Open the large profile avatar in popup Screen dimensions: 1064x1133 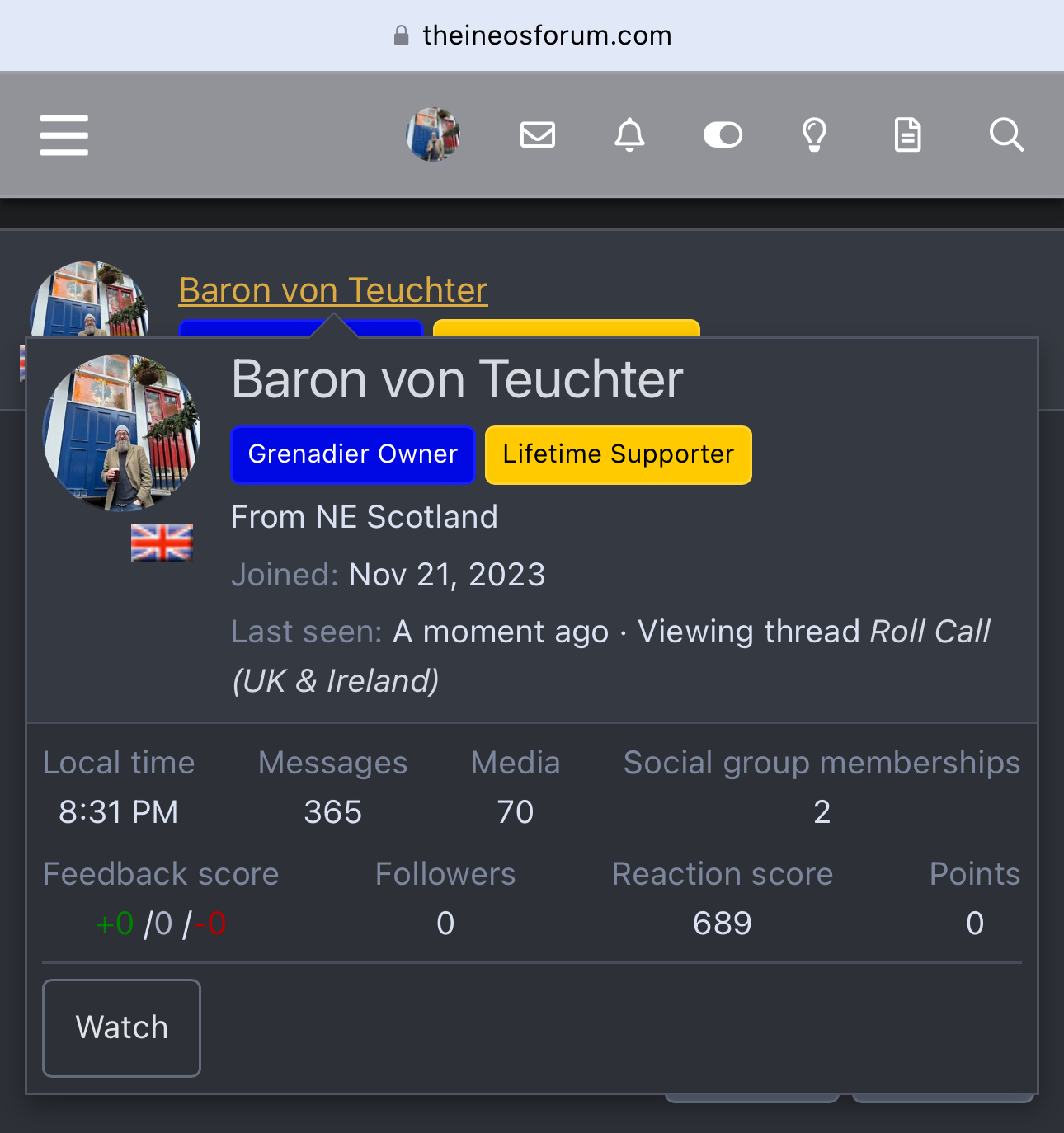pyautogui.click(x=121, y=432)
